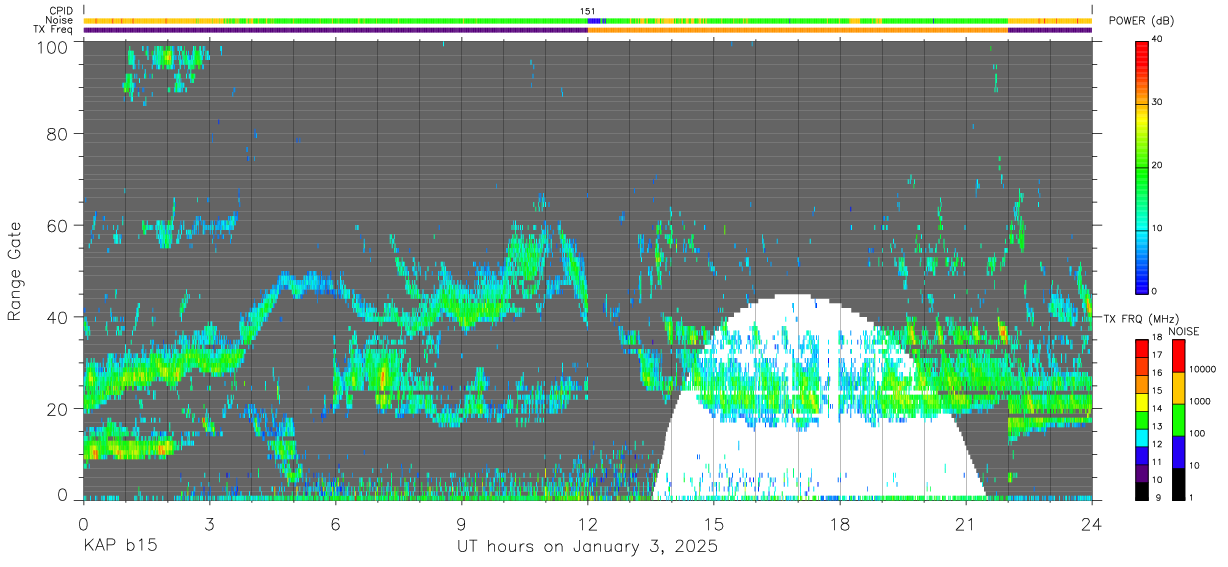Select the 17 tick on the TX FRQ legend
Viewport: 1228px width, 567px height.
click(x=1157, y=355)
